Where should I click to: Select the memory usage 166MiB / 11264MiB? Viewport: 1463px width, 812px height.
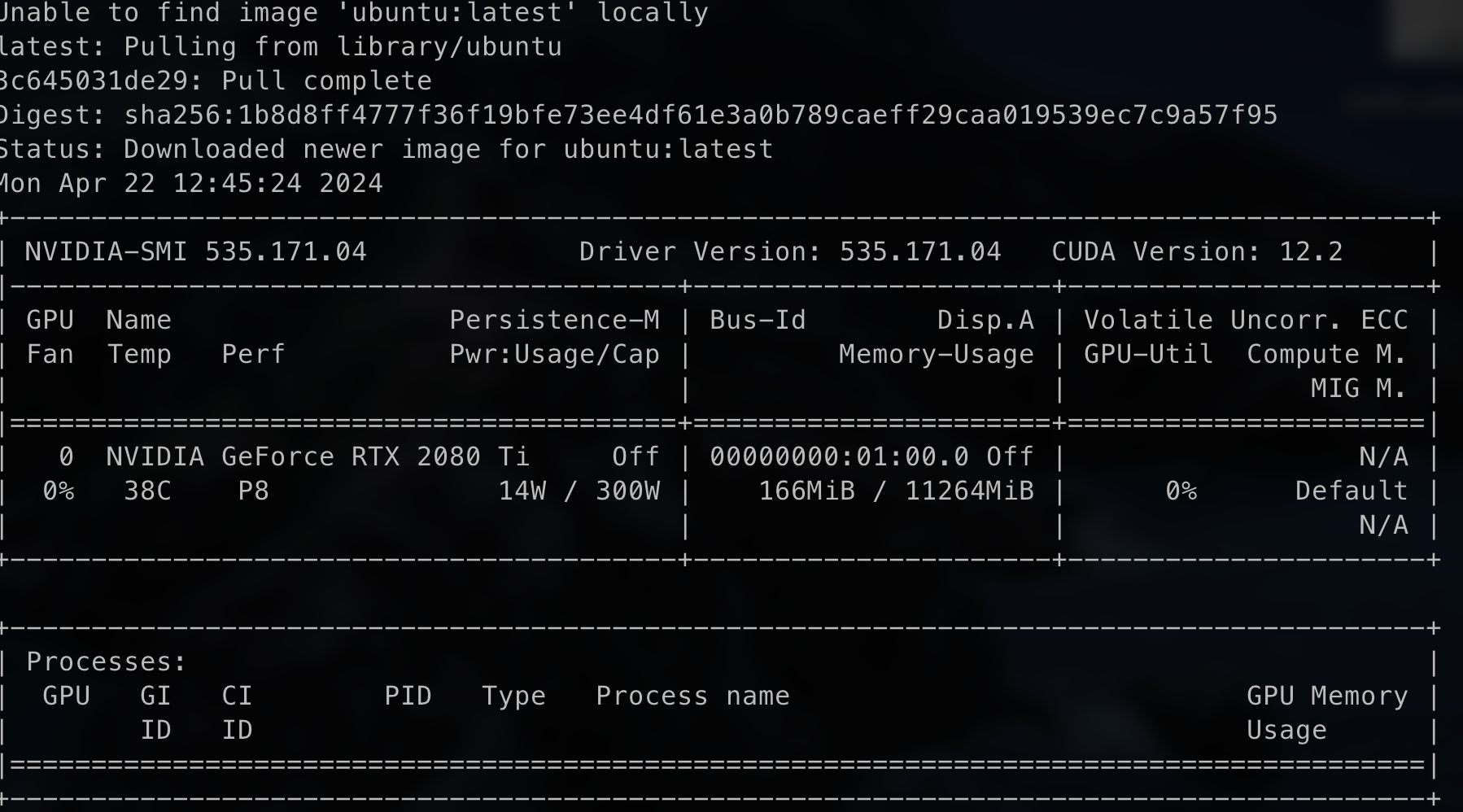895,491
